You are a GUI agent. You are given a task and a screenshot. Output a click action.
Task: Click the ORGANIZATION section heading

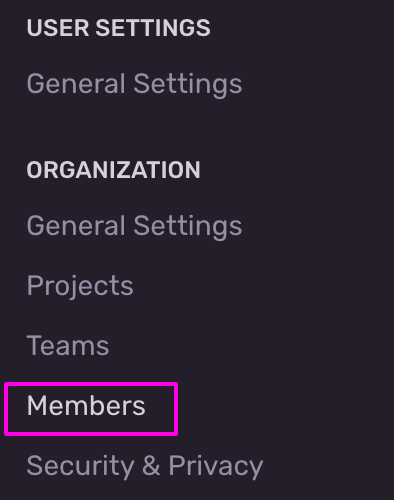pos(113,170)
